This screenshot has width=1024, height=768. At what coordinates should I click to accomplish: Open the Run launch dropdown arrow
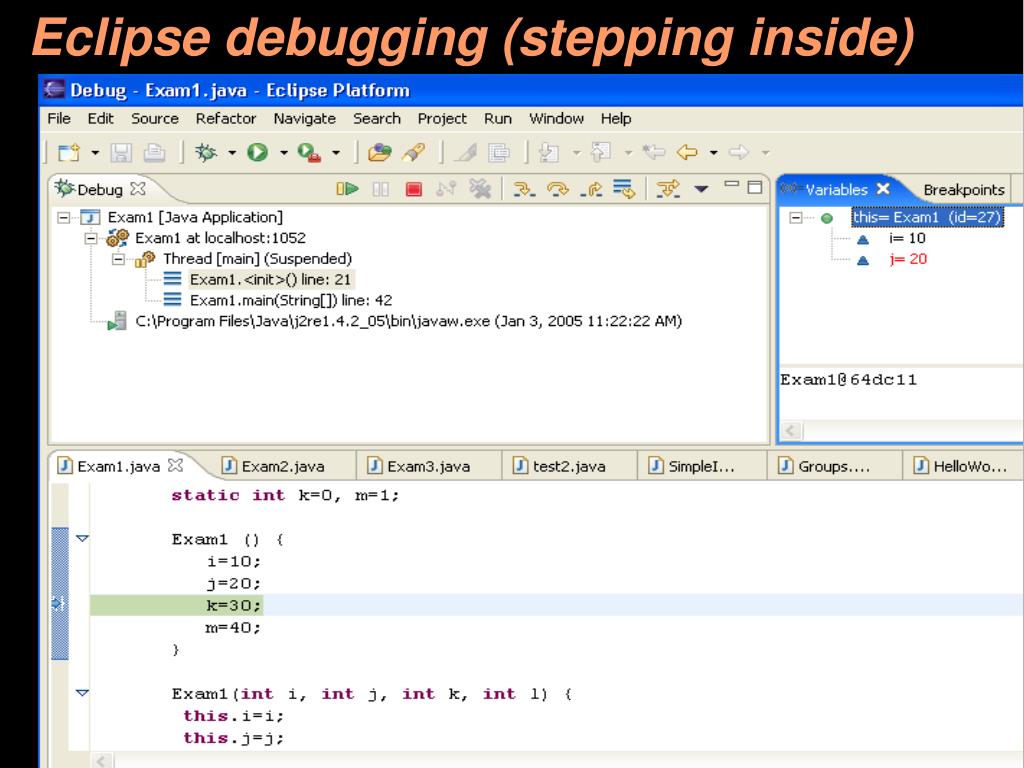(x=284, y=153)
